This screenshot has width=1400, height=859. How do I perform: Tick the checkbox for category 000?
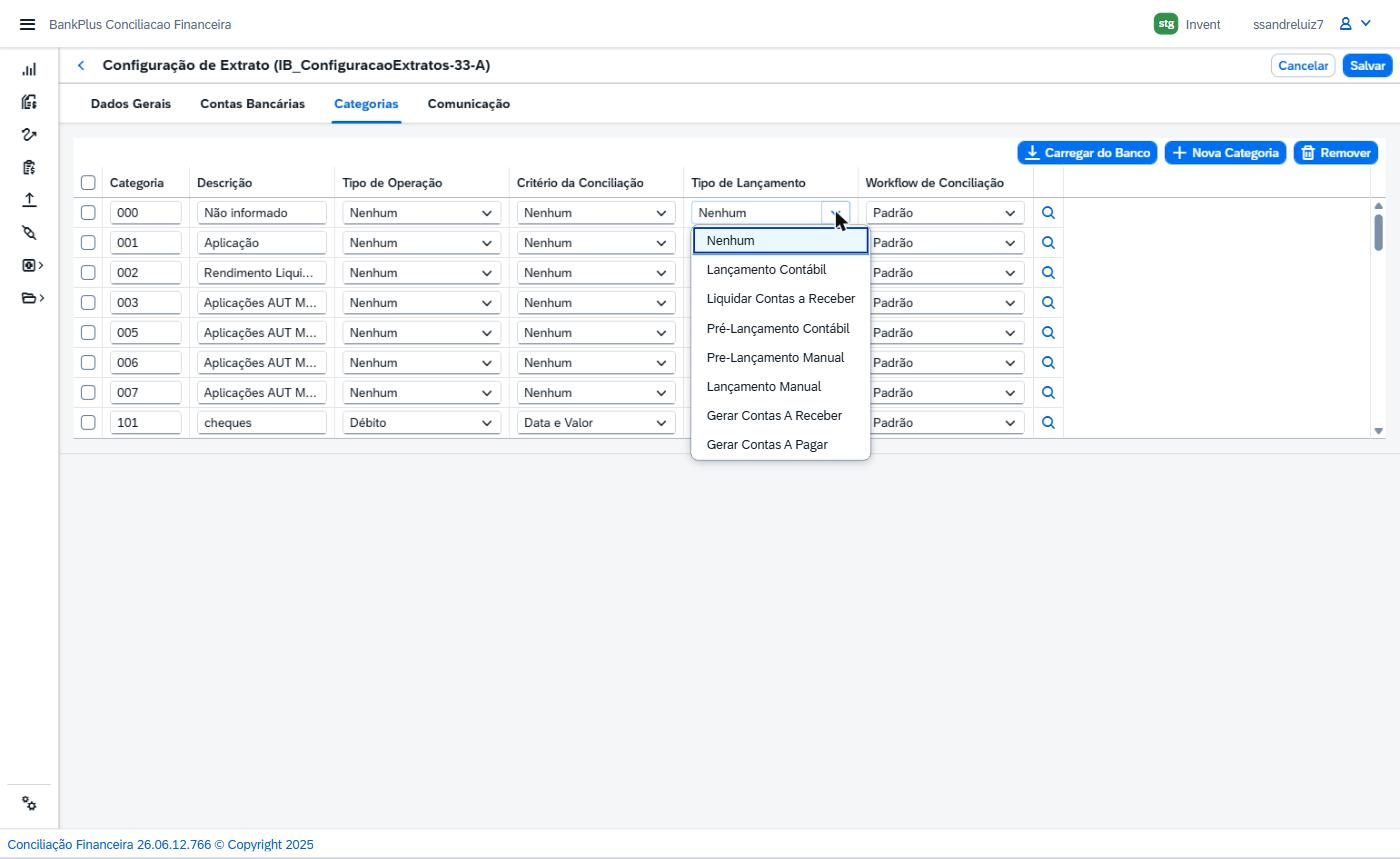coord(88,212)
